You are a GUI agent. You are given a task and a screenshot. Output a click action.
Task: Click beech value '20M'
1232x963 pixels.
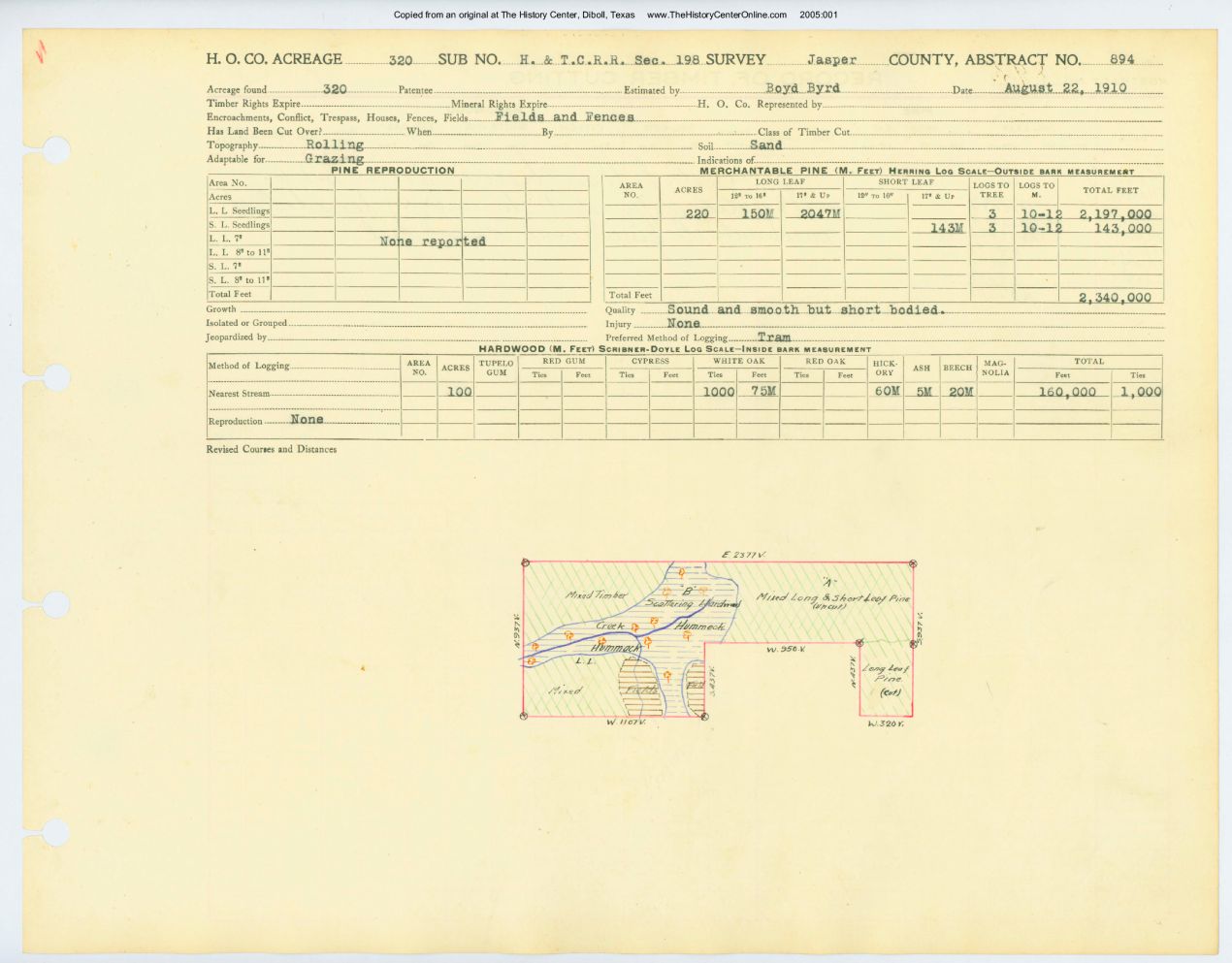961,392
